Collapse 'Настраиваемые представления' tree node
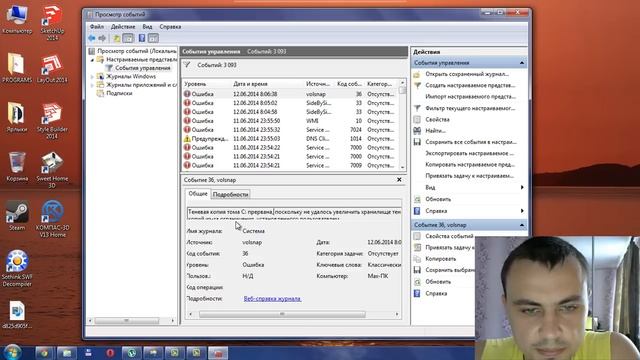 [x=92, y=60]
